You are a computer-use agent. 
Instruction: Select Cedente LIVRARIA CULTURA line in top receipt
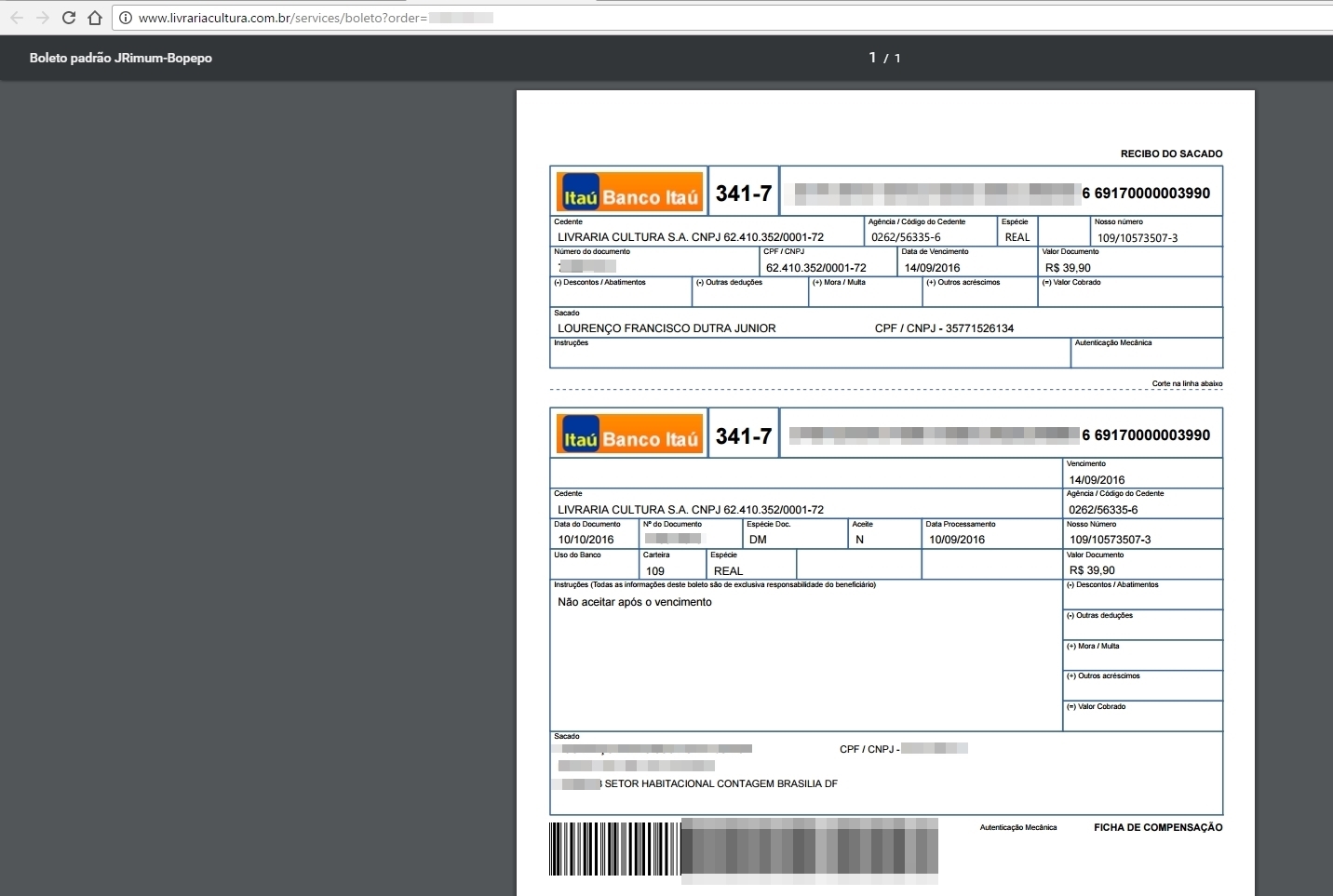691,237
